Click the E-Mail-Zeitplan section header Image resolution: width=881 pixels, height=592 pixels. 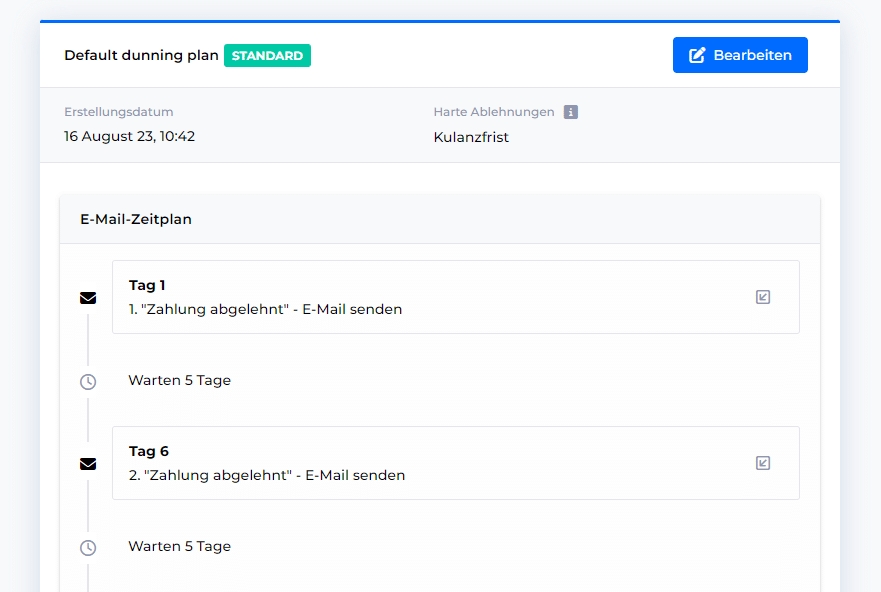(440, 219)
